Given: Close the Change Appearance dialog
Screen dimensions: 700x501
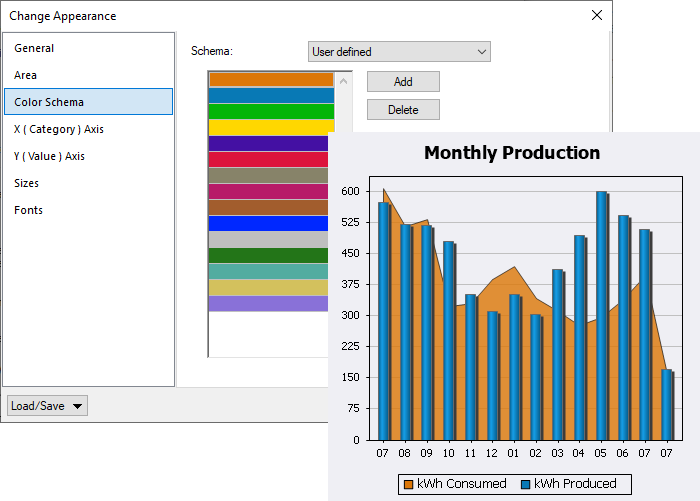Looking at the screenshot, I should tap(597, 15).
